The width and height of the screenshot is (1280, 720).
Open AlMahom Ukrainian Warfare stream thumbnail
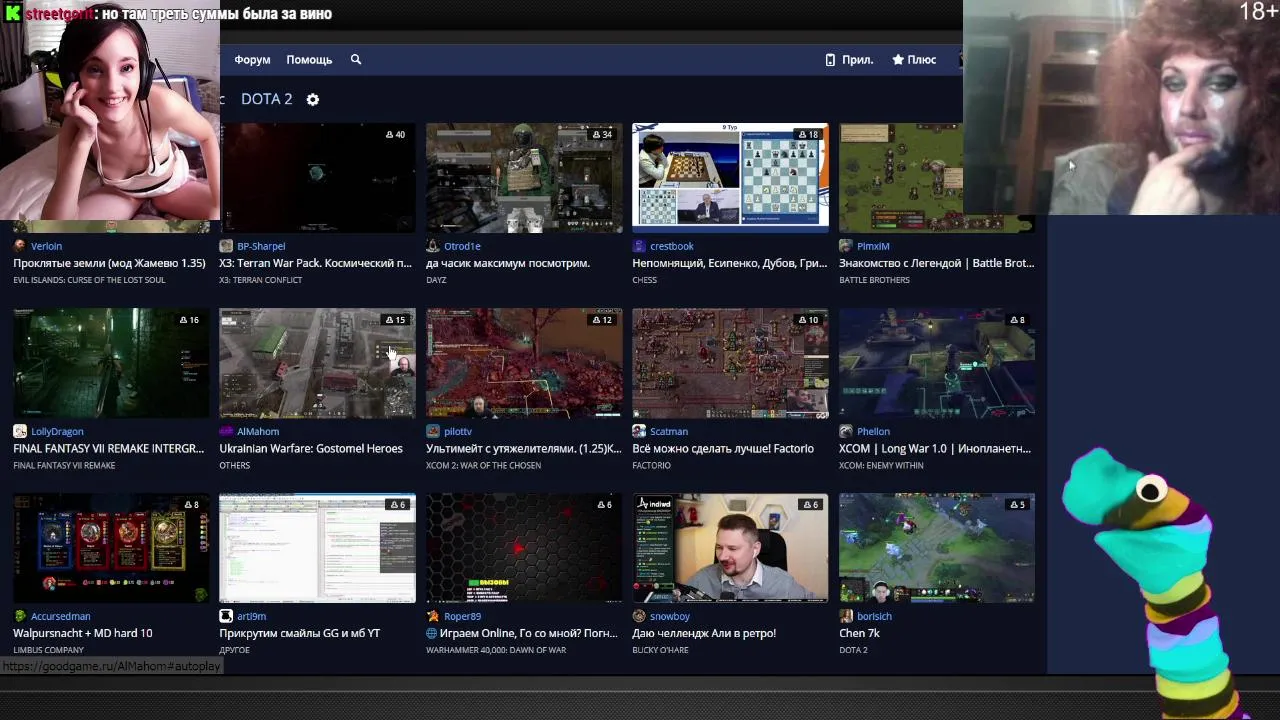317,363
